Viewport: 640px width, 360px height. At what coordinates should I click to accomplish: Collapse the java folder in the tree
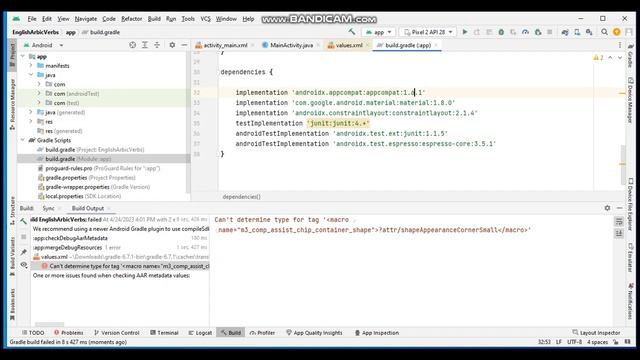coord(31,75)
